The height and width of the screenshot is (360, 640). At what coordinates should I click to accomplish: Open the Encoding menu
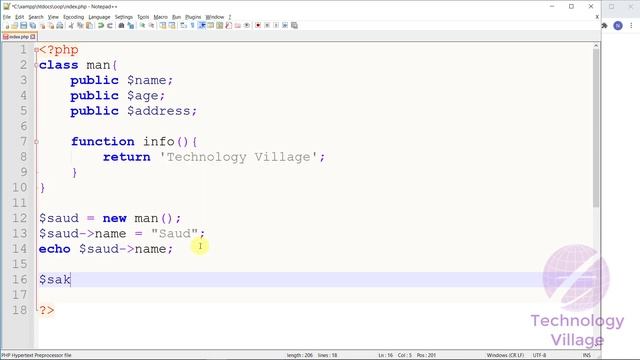point(73,17)
